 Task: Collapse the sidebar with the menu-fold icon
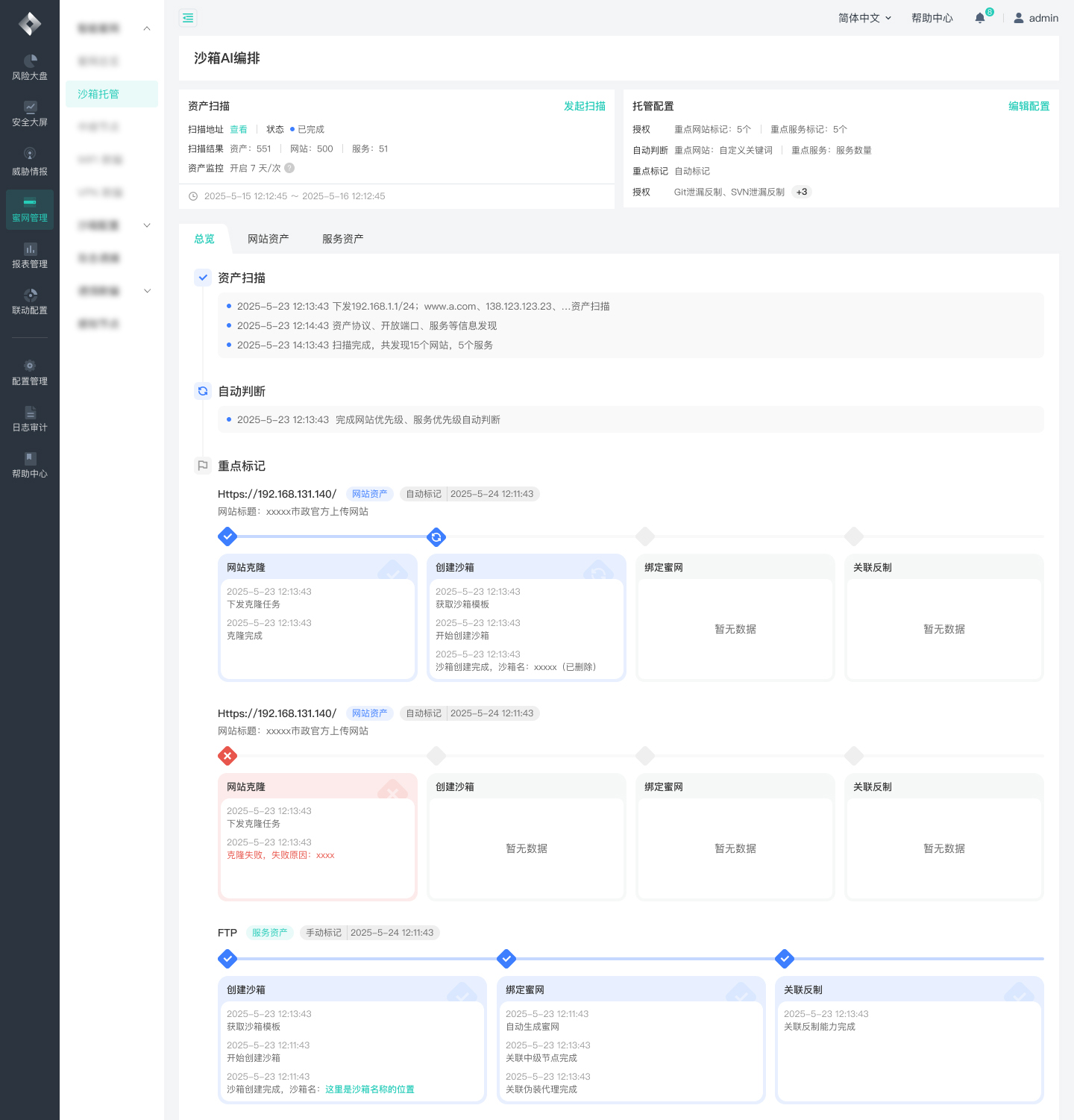(x=188, y=18)
